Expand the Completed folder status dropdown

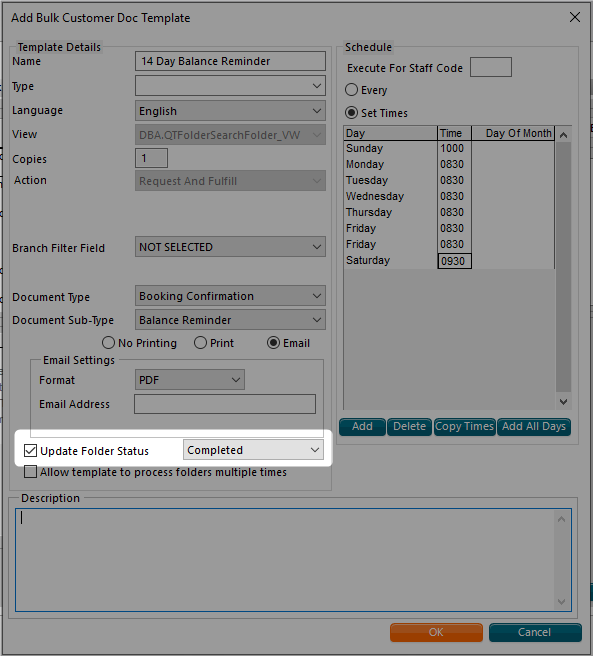[253, 450]
